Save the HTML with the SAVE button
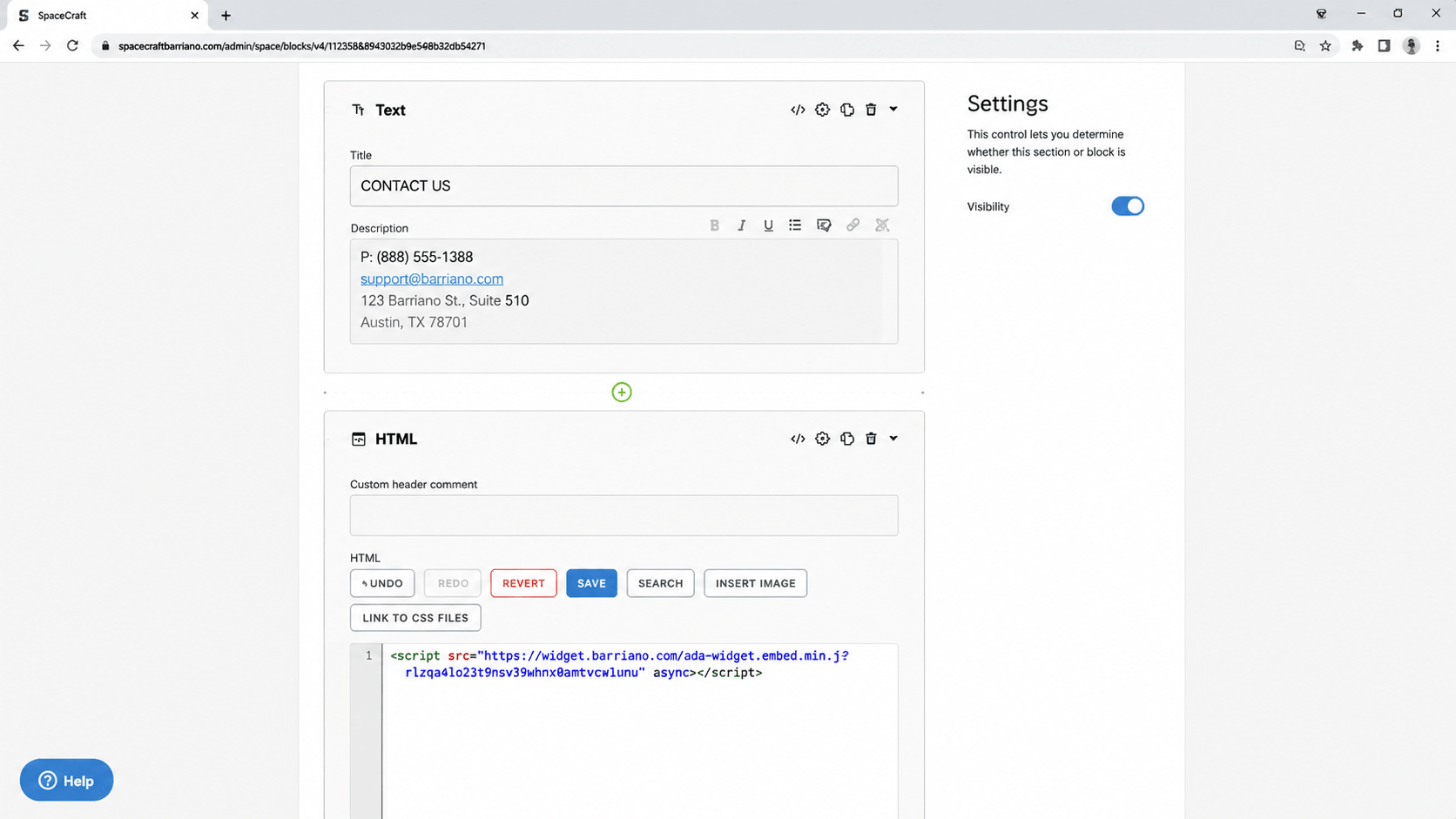The width and height of the screenshot is (1456, 819). tap(591, 583)
